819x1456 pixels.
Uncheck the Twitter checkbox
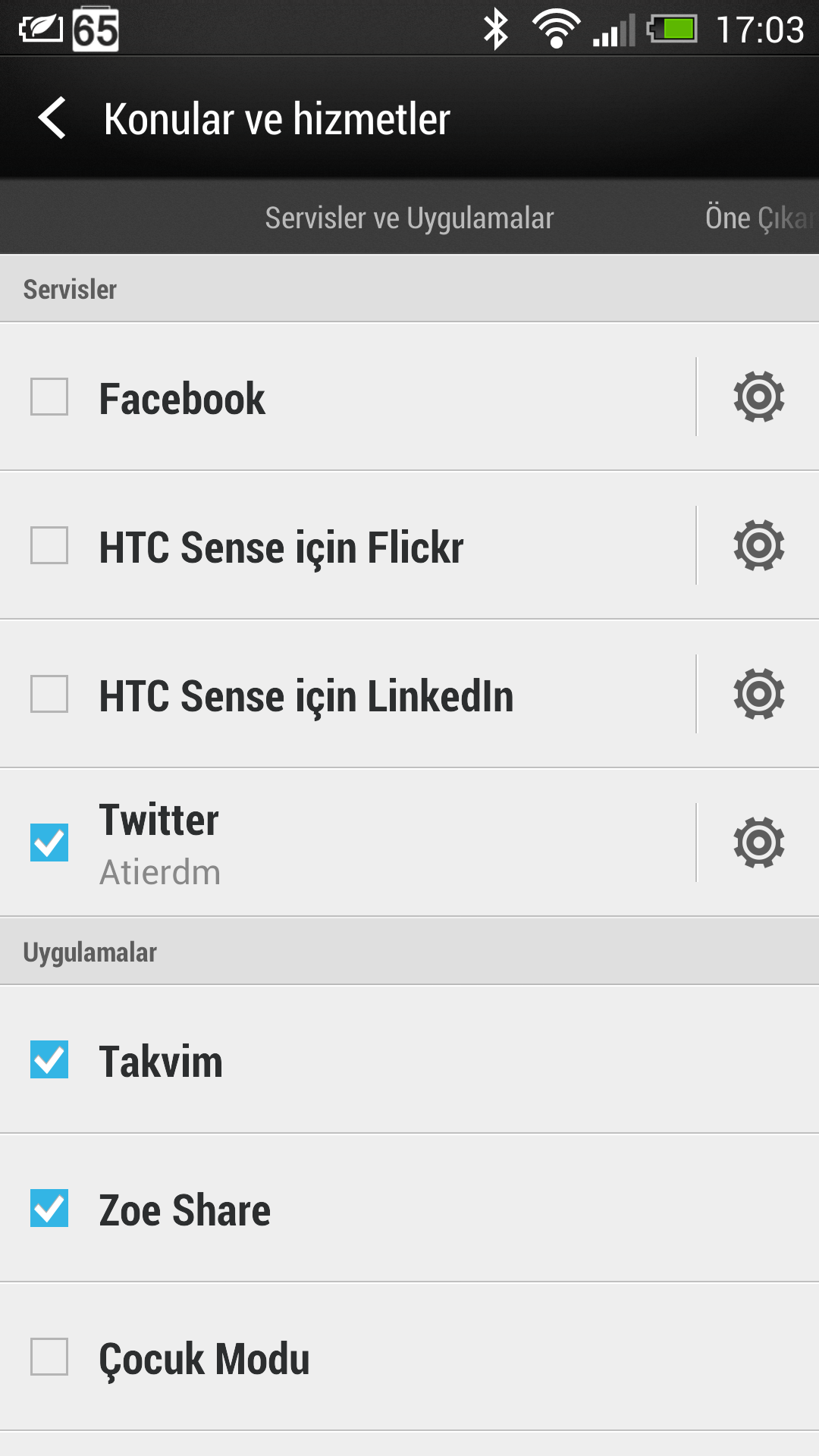coord(49,843)
